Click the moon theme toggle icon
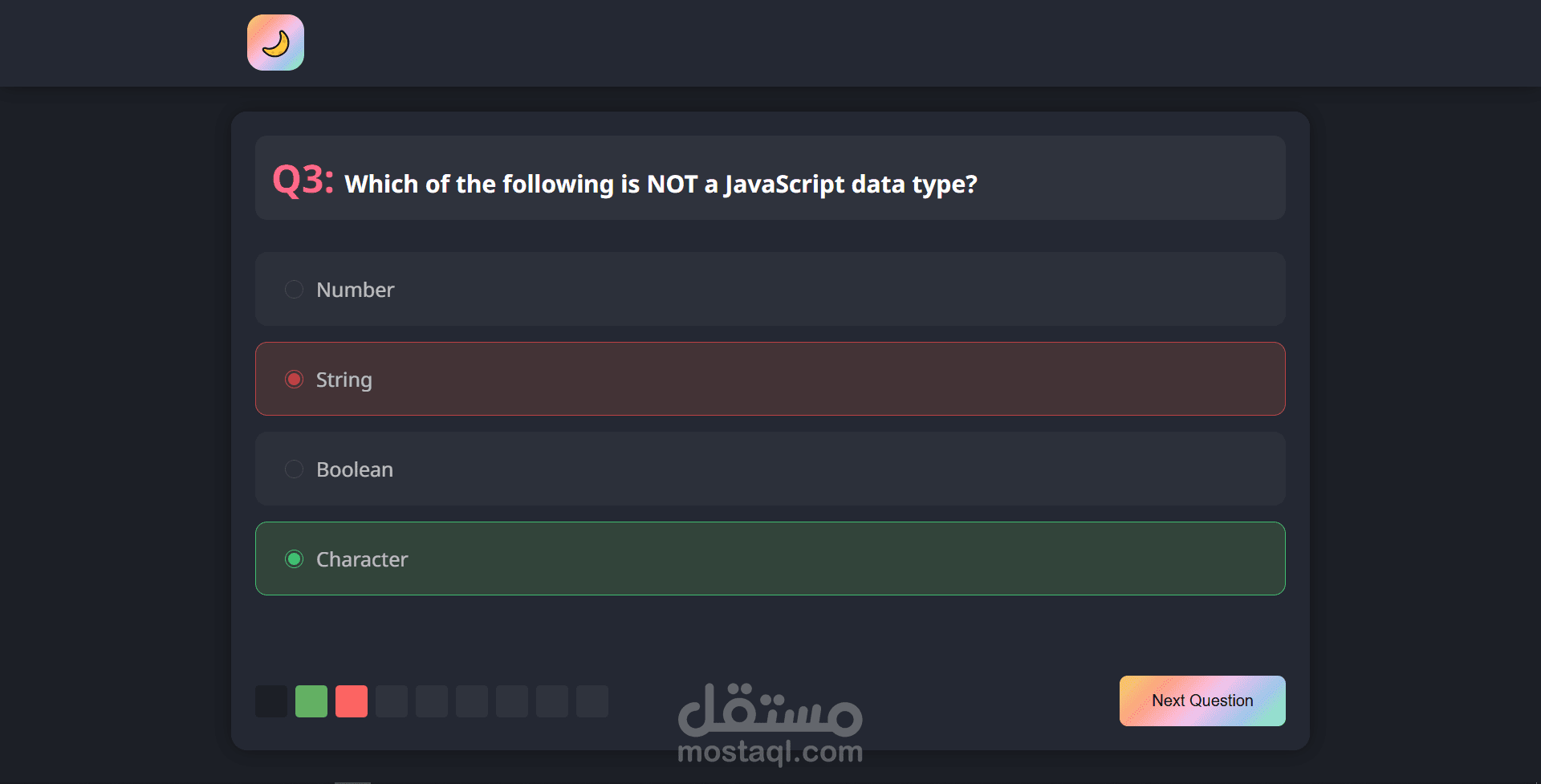This screenshot has height=784, width=1541. [x=275, y=43]
